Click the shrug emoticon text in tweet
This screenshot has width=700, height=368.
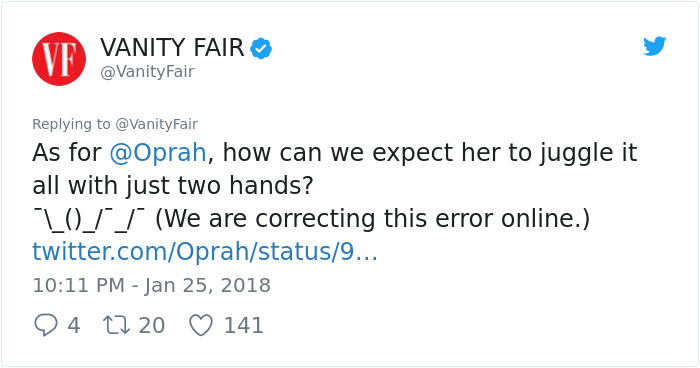(x=89, y=219)
